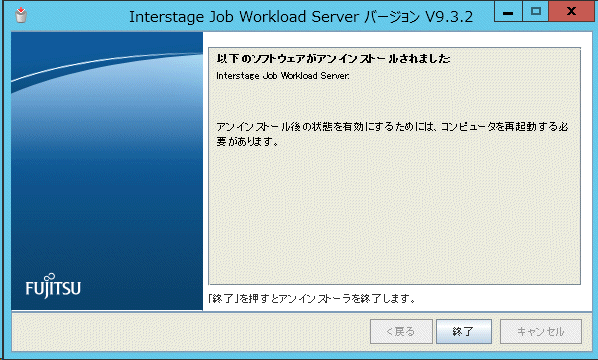Click the greyed-out キャンセル button
This screenshot has height=360, width=598.
click(x=541, y=331)
